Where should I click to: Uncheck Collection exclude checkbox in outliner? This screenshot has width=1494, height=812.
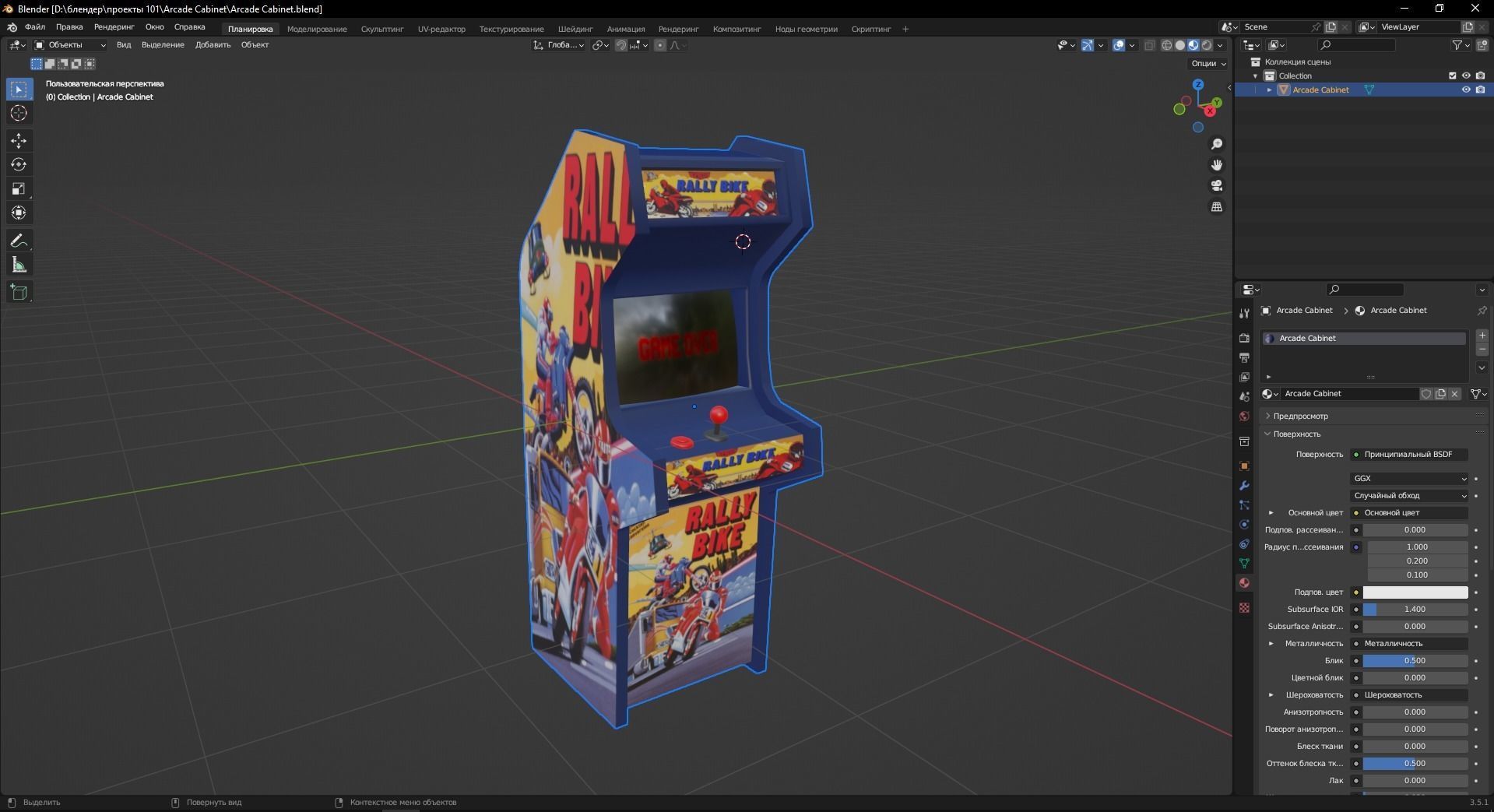(1452, 76)
